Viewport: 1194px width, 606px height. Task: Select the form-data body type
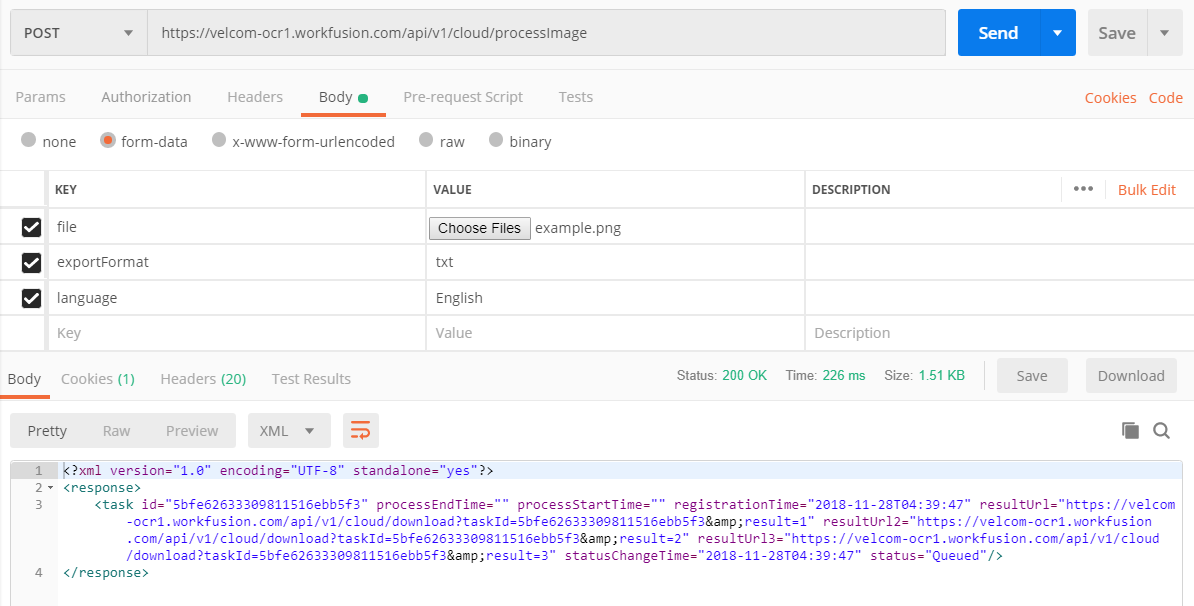(x=108, y=140)
